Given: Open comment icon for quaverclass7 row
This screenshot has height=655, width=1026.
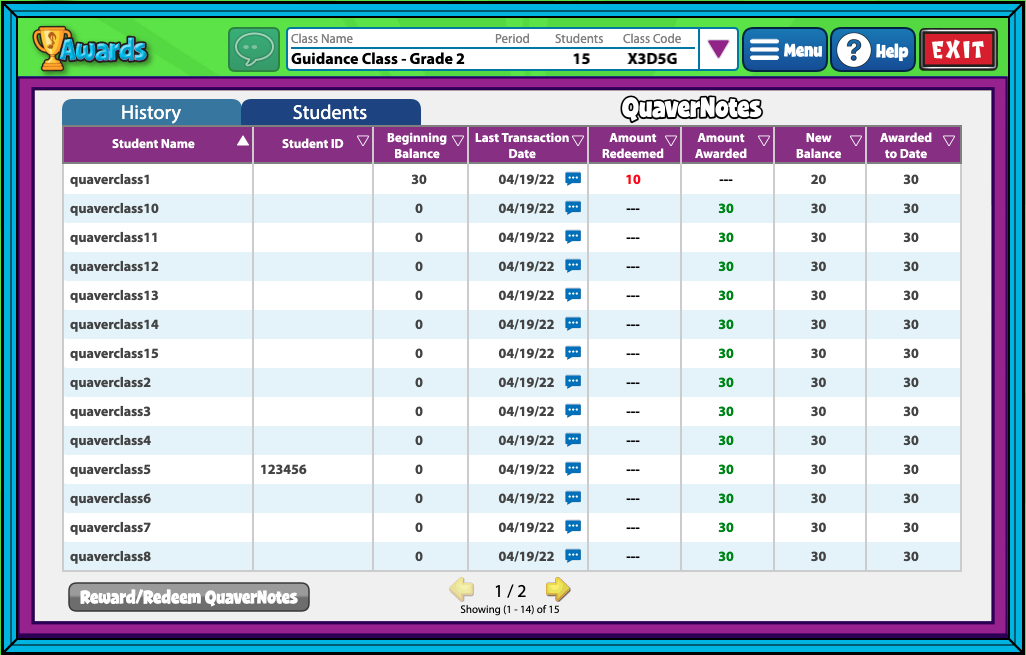Looking at the screenshot, I should coord(573,527).
